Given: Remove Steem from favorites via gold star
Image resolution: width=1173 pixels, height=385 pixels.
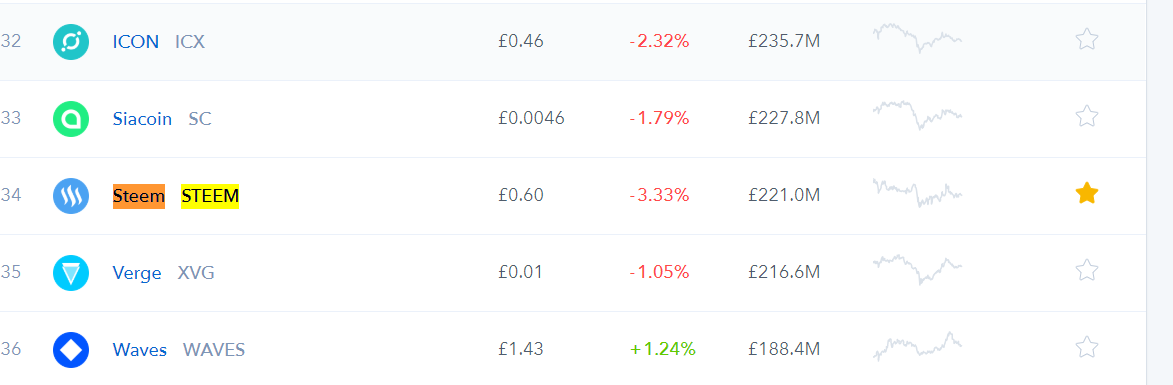Looking at the screenshot, I should click(1086, 194).
